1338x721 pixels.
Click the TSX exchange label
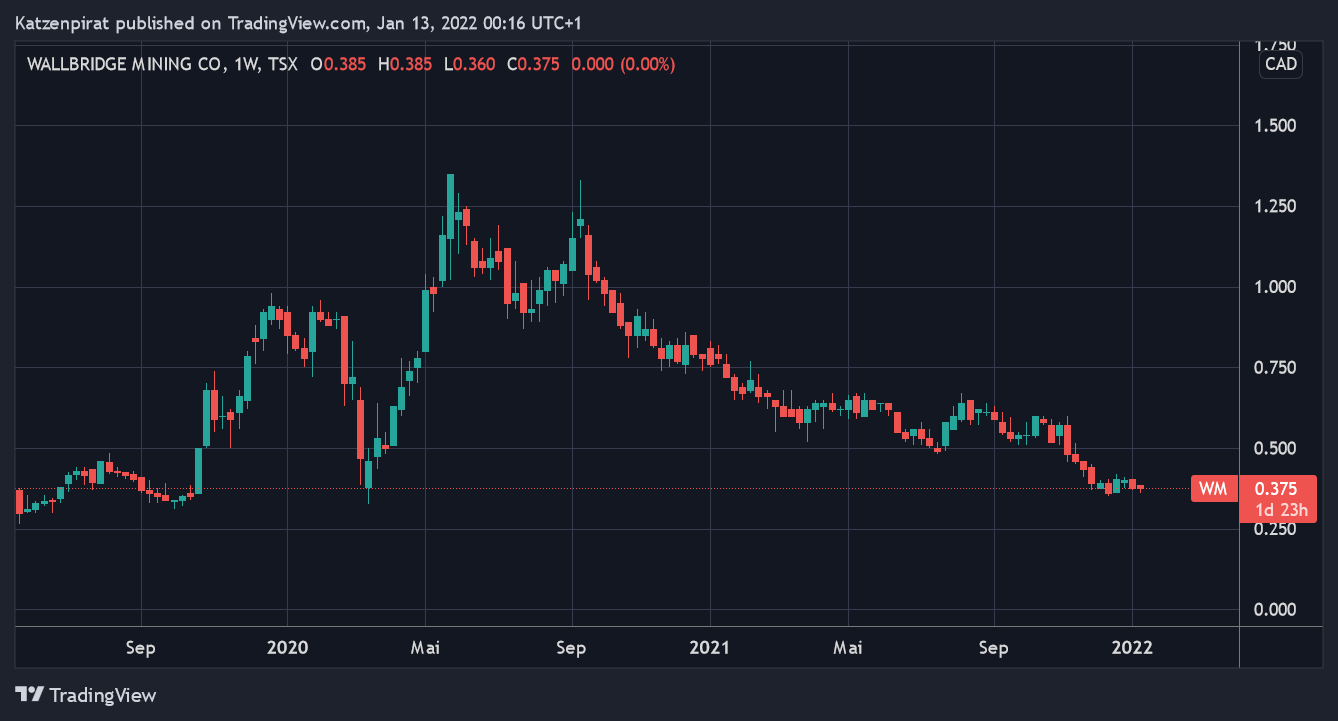[x=284, y=64]
